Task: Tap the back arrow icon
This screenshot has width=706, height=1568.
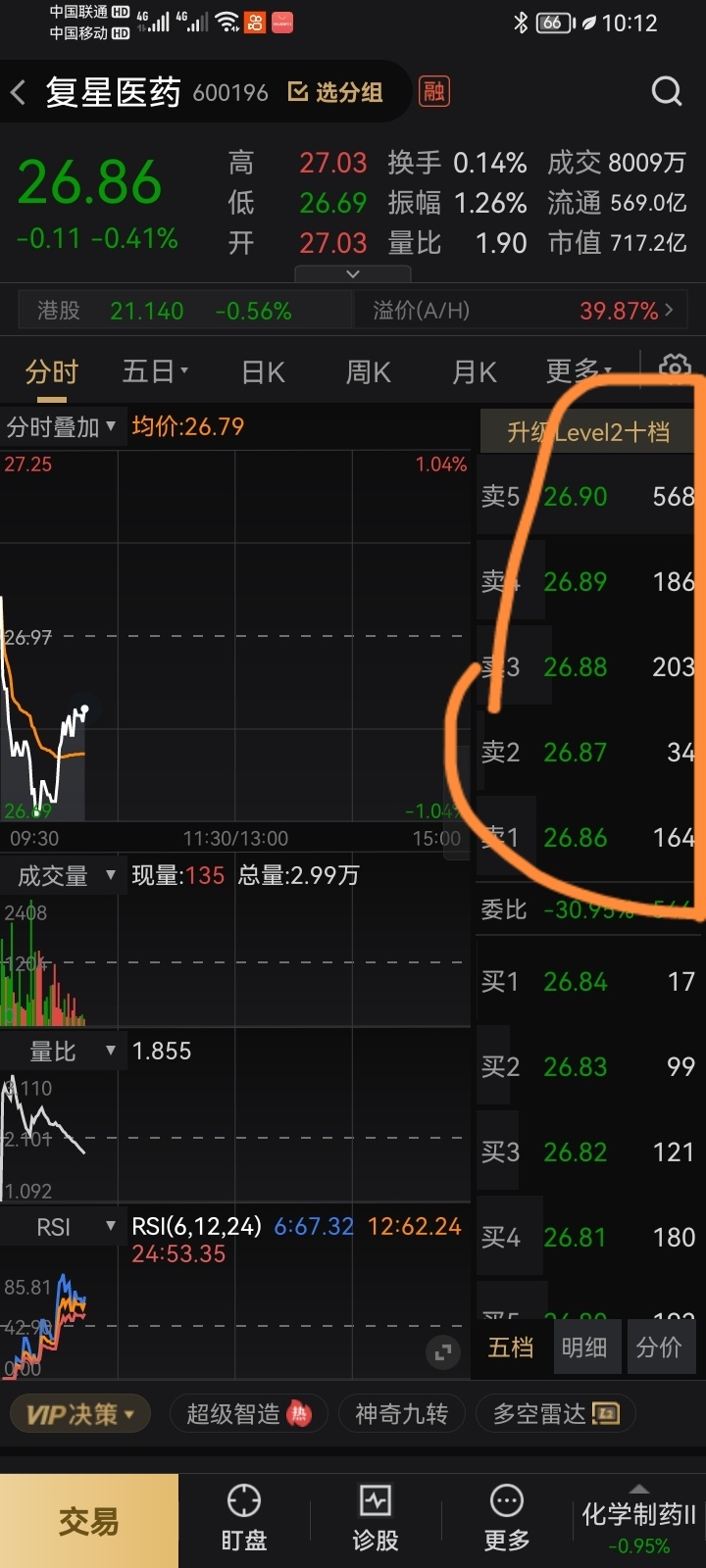Action: coord(18,93)
